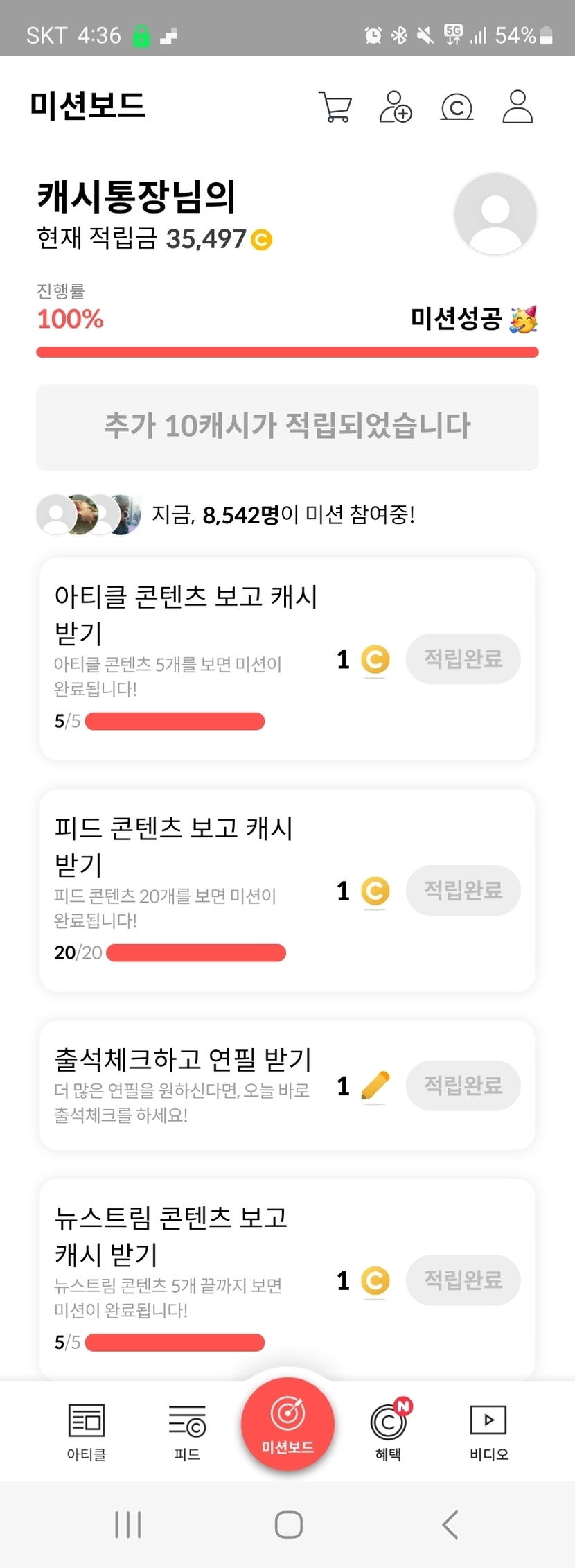This screenshot has height=1568, width=575.
Task: Tap the red 미션보드 center button
Action: [287, 1424]
